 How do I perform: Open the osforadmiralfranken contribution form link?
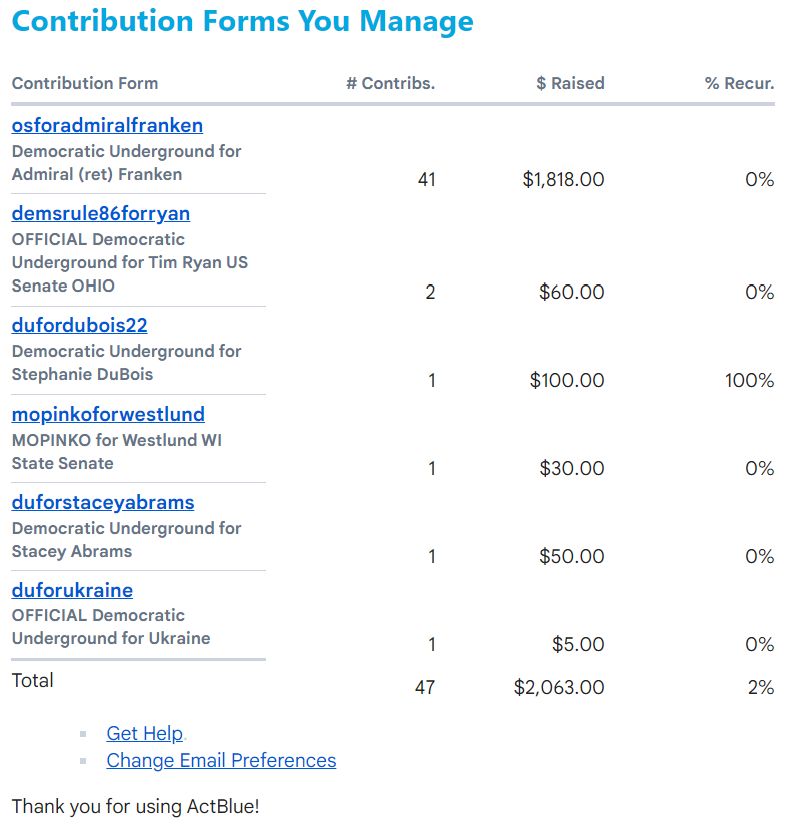click(x=107, y=126)
